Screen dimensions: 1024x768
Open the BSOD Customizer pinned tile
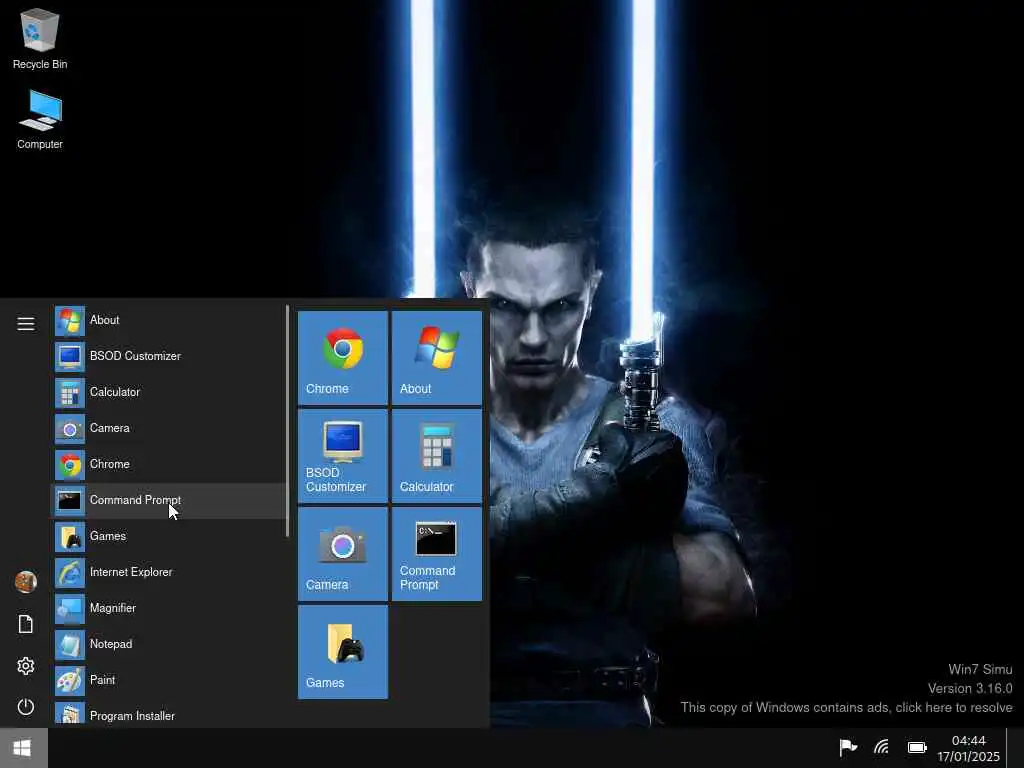(x=343, y=456)
